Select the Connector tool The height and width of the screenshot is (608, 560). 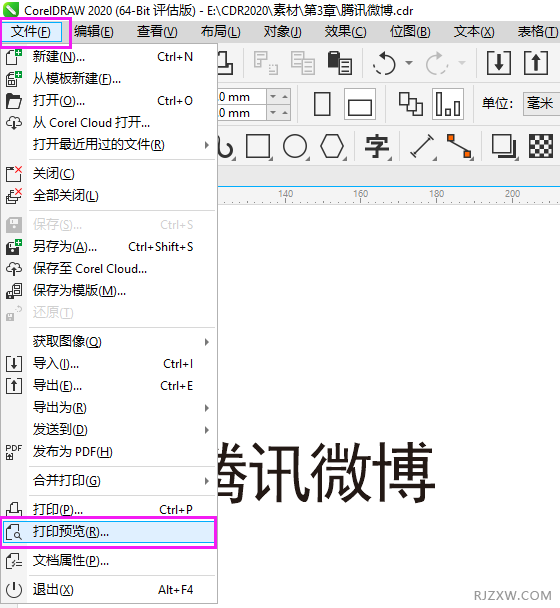tap(460, 147)
